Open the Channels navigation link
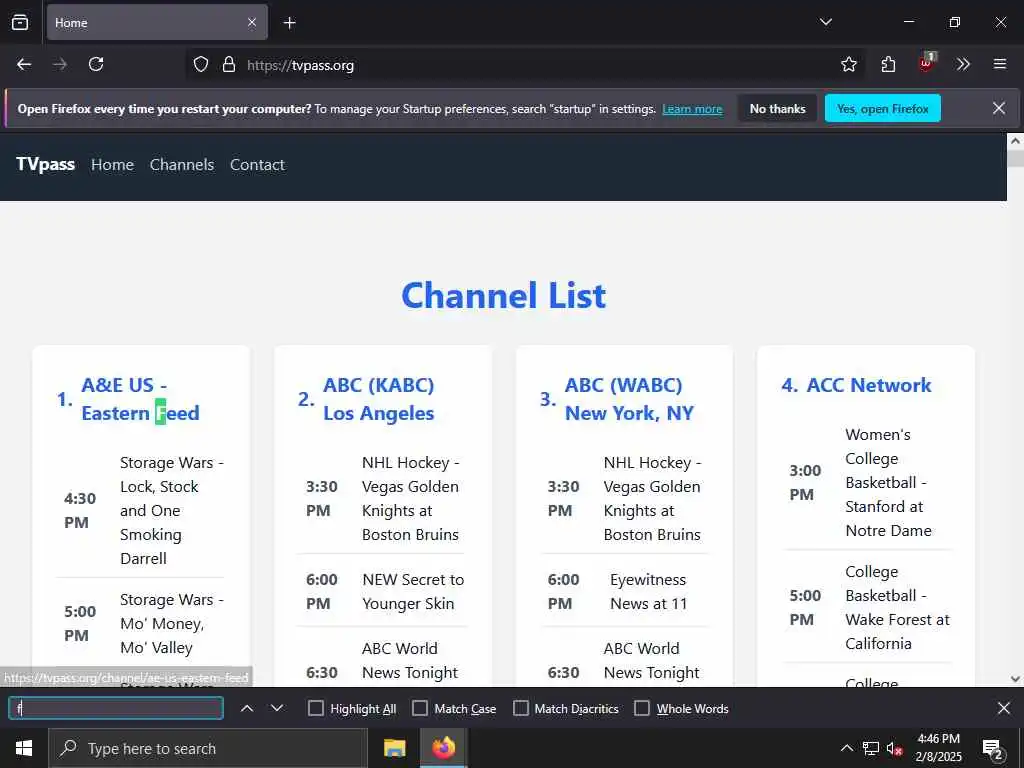 (x=182, y=165)
